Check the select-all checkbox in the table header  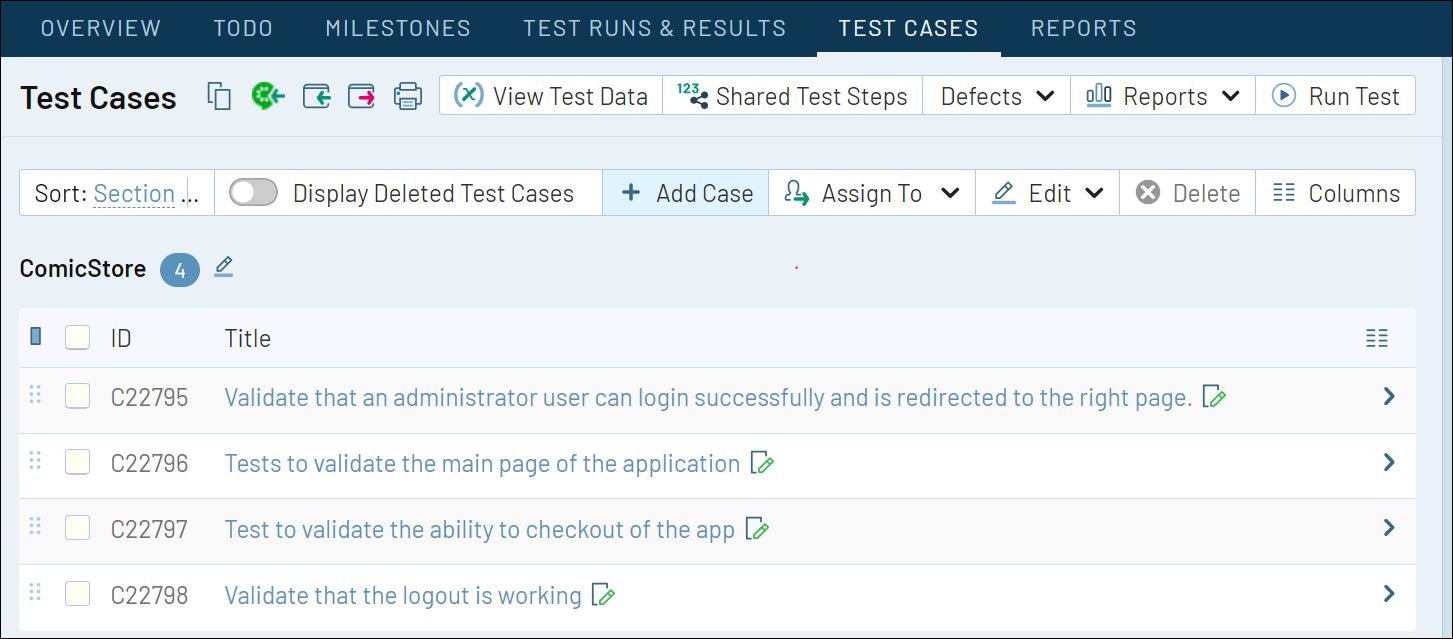click(x=77, y=337)
